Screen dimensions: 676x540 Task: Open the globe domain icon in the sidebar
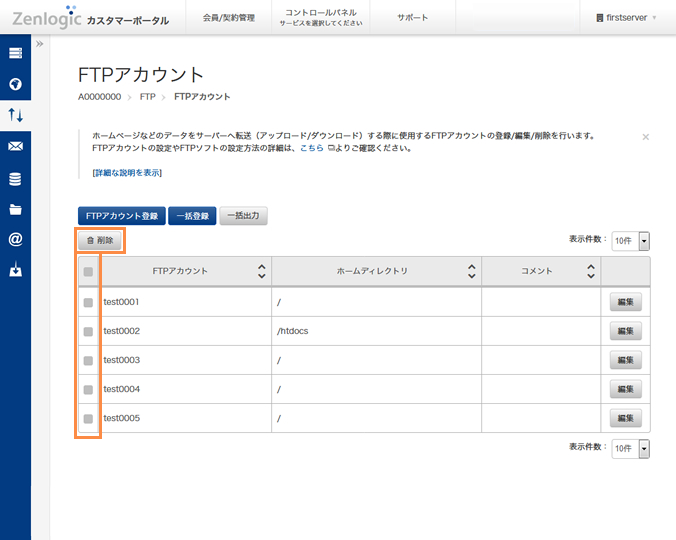(x=16, y=84)
